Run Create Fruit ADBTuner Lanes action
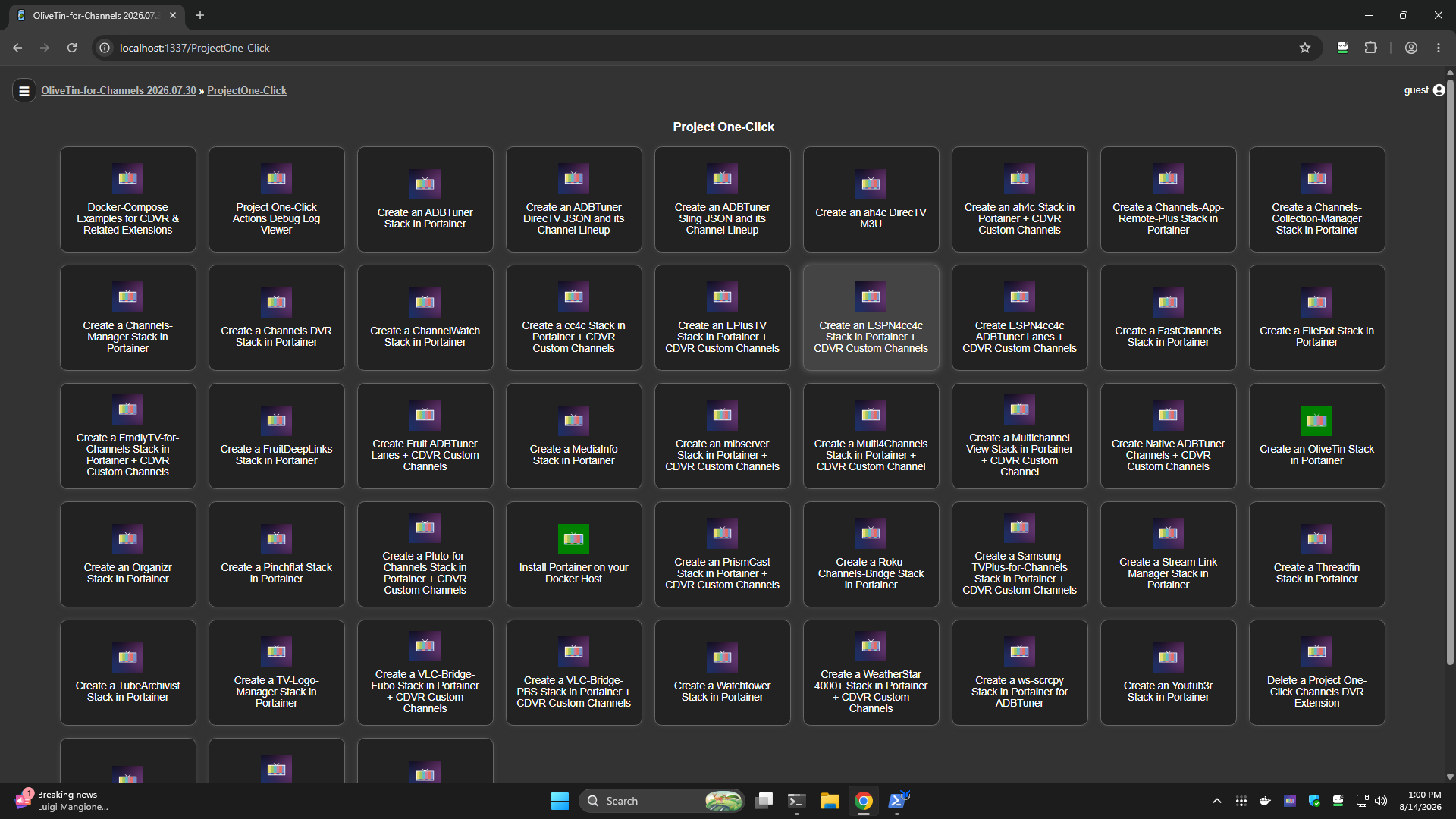This screenshot has height=819, width=1456. 425,436
